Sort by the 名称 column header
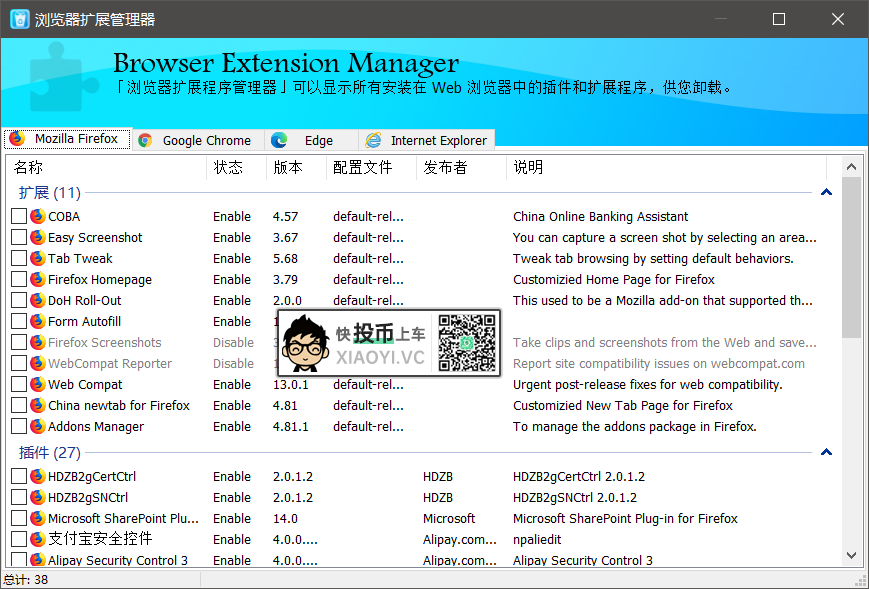 pos(106,167)
